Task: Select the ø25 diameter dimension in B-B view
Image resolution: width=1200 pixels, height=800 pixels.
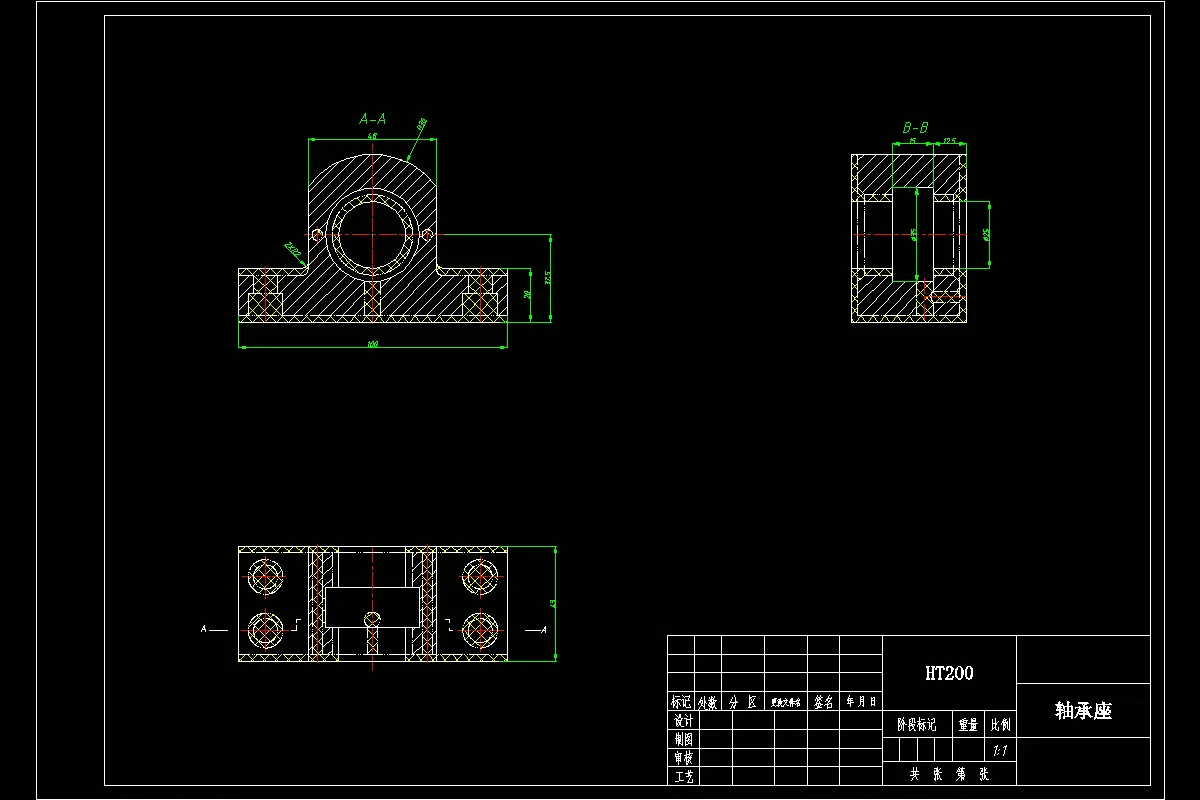Action: click(x=985, y=235)
